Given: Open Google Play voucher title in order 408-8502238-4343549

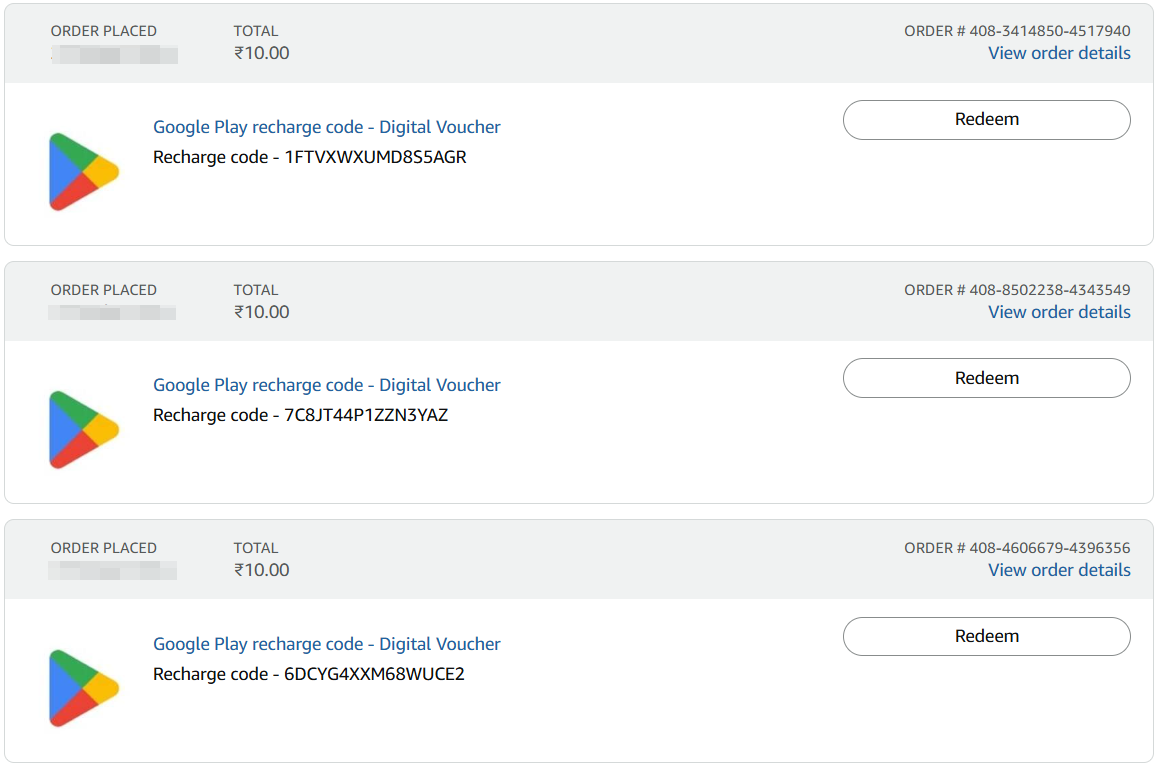Looking at the screenshot, I should [x=326, y=385].
